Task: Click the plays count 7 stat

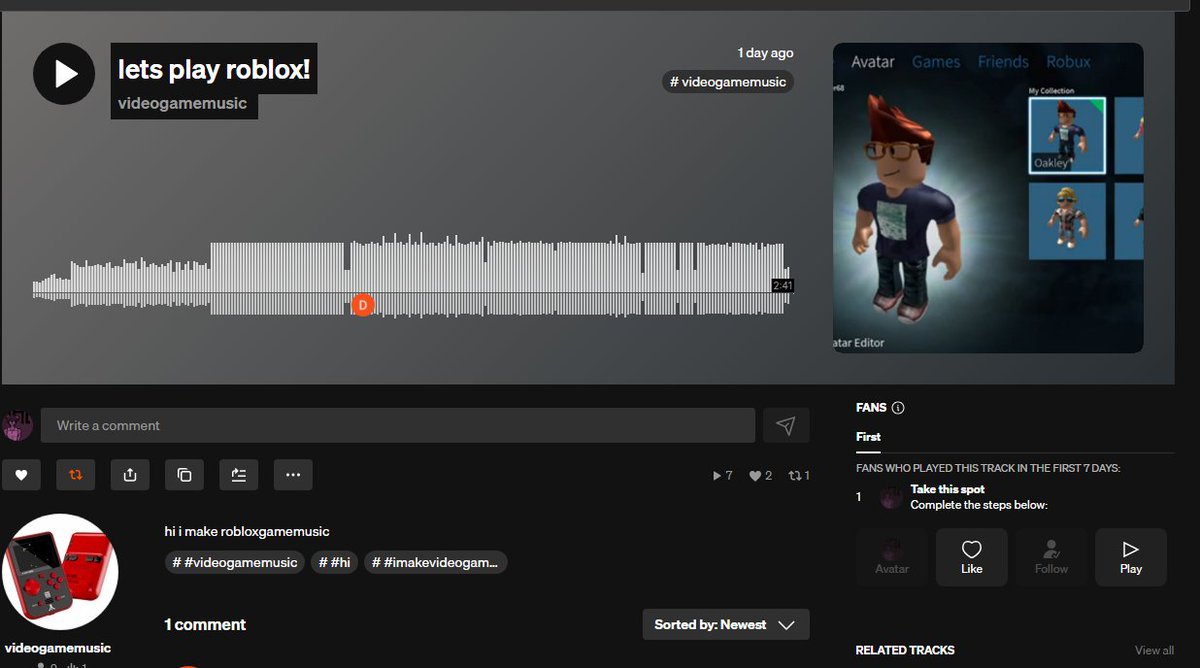Action: coord(722,476)
